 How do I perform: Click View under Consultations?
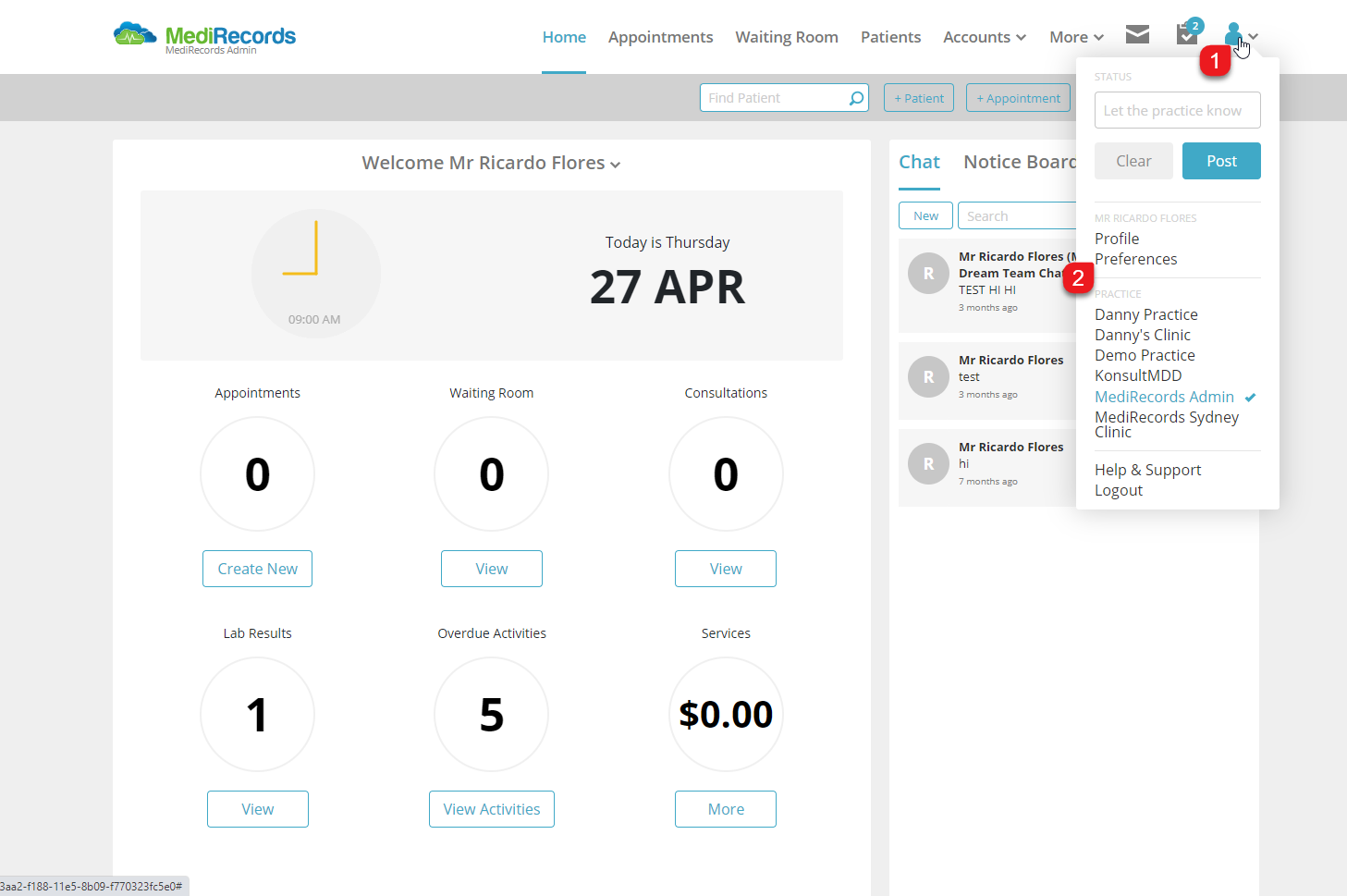point(726,569)
